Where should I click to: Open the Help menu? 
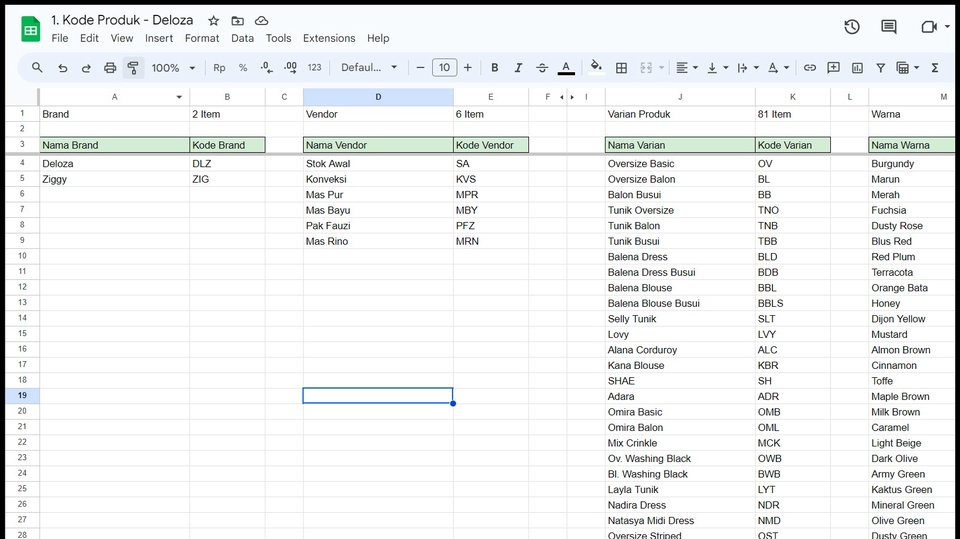(378, 38)
